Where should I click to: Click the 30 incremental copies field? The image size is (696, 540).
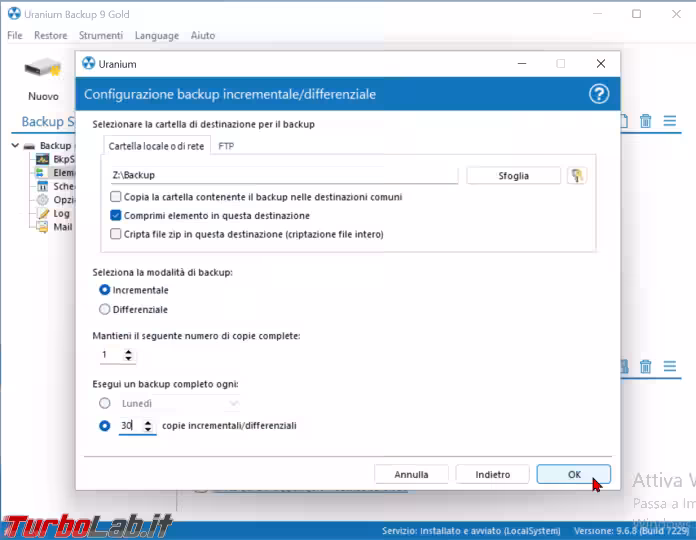(x=130, y=426)
